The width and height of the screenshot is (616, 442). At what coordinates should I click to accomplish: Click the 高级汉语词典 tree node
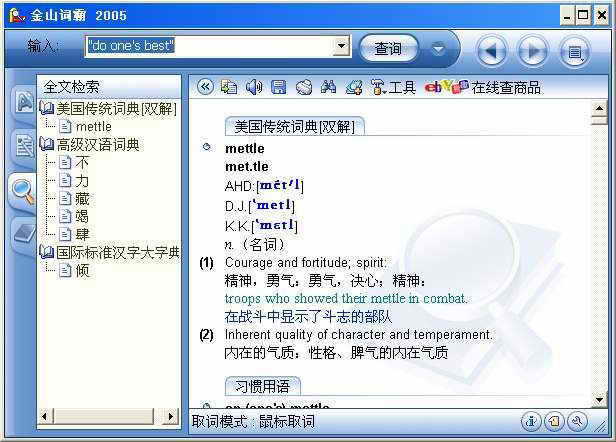click(97, 144)
